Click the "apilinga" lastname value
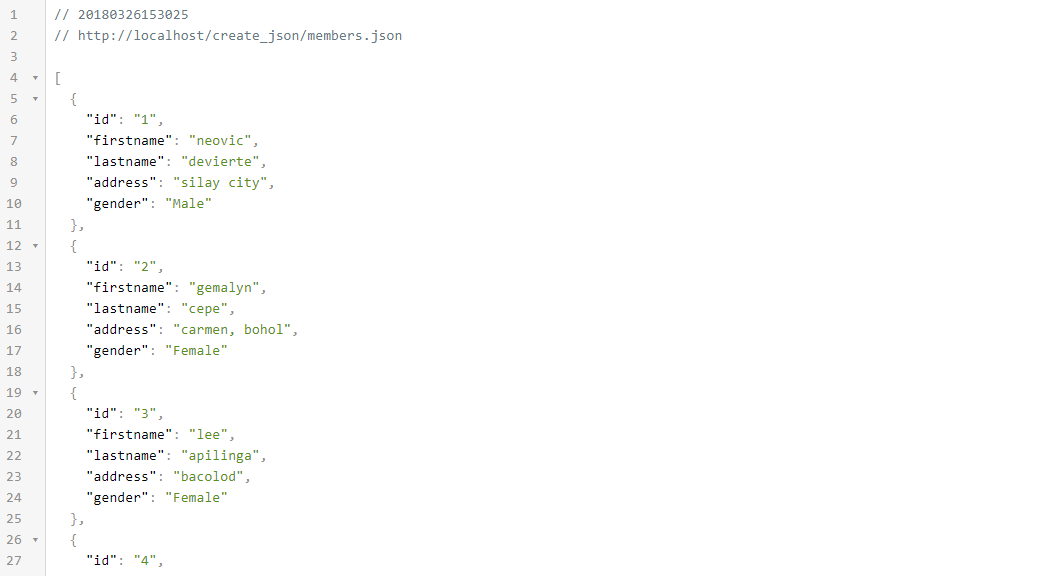This screenshot has width=1044, height=576. pyautogui.click(x=220, y=456)
